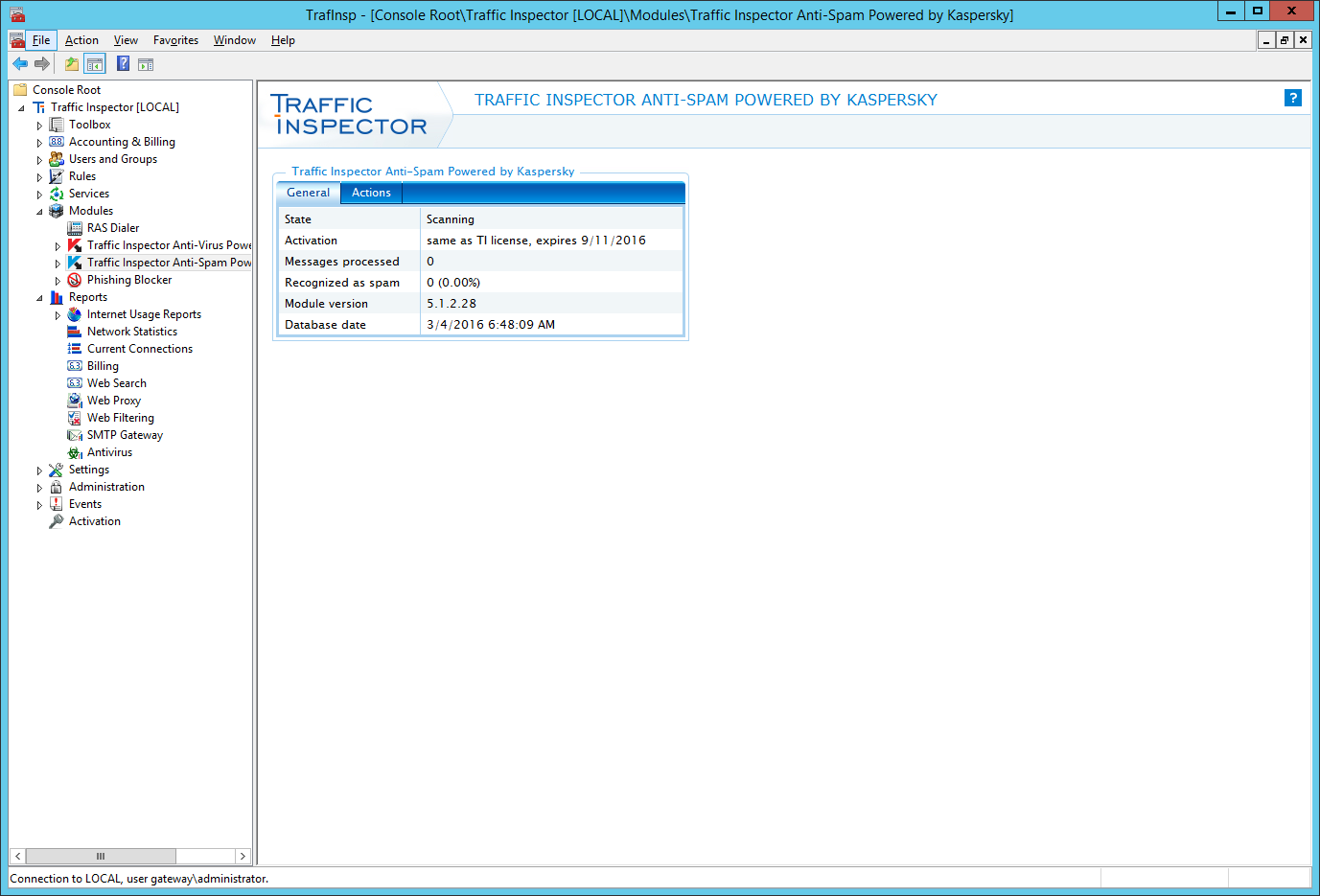Viewport: 1320px width, 896px height.
Task: Expand the Services tree node
Action: point(39,195)
